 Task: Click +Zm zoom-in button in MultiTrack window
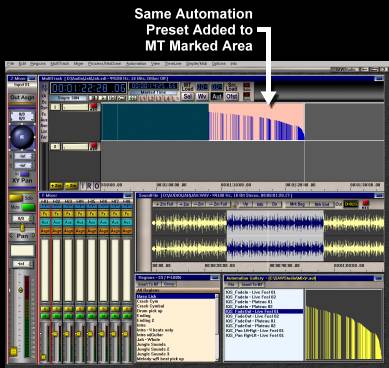pyautogui.click(x=56, y=186)
